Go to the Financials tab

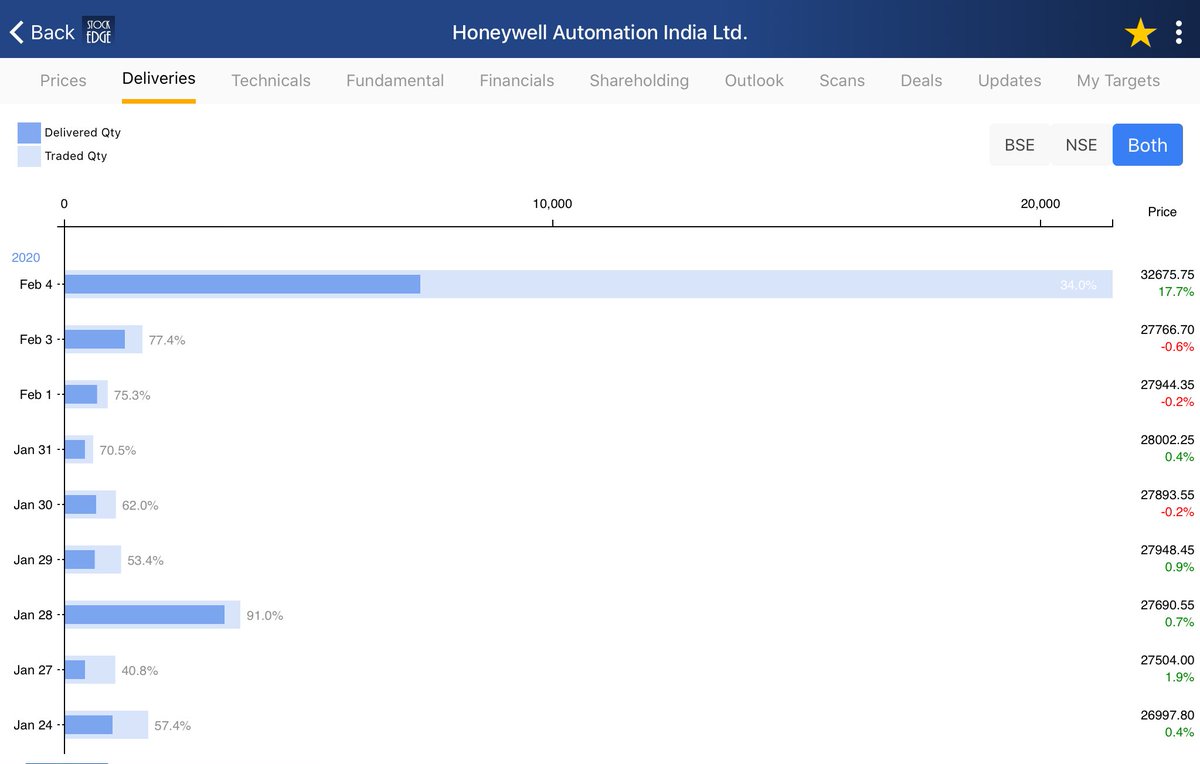point(517,80)
